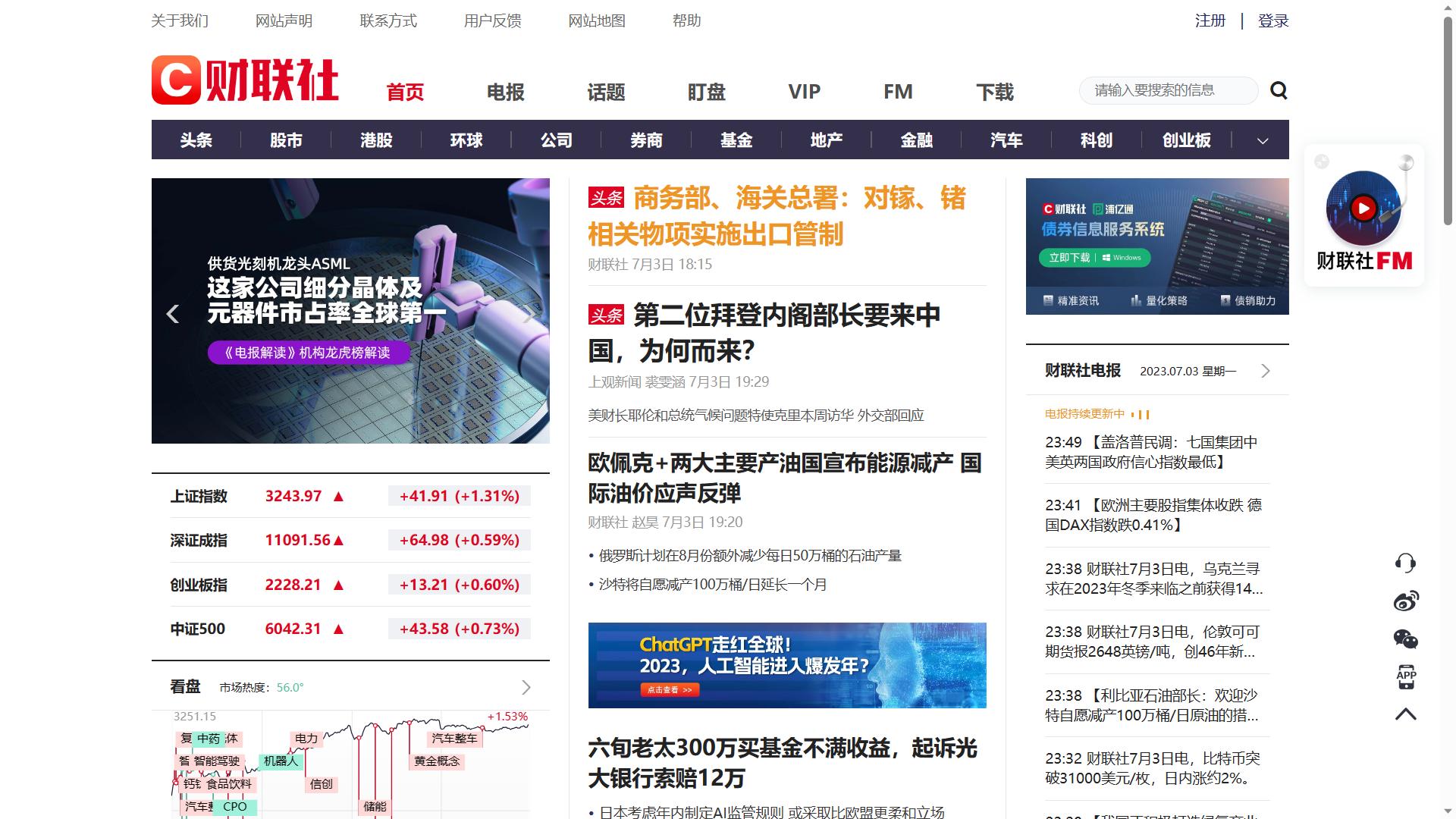The image size is (1456, 819).
Task: Expand the 看盘 market panel arrow
Action: pos(526,687)
